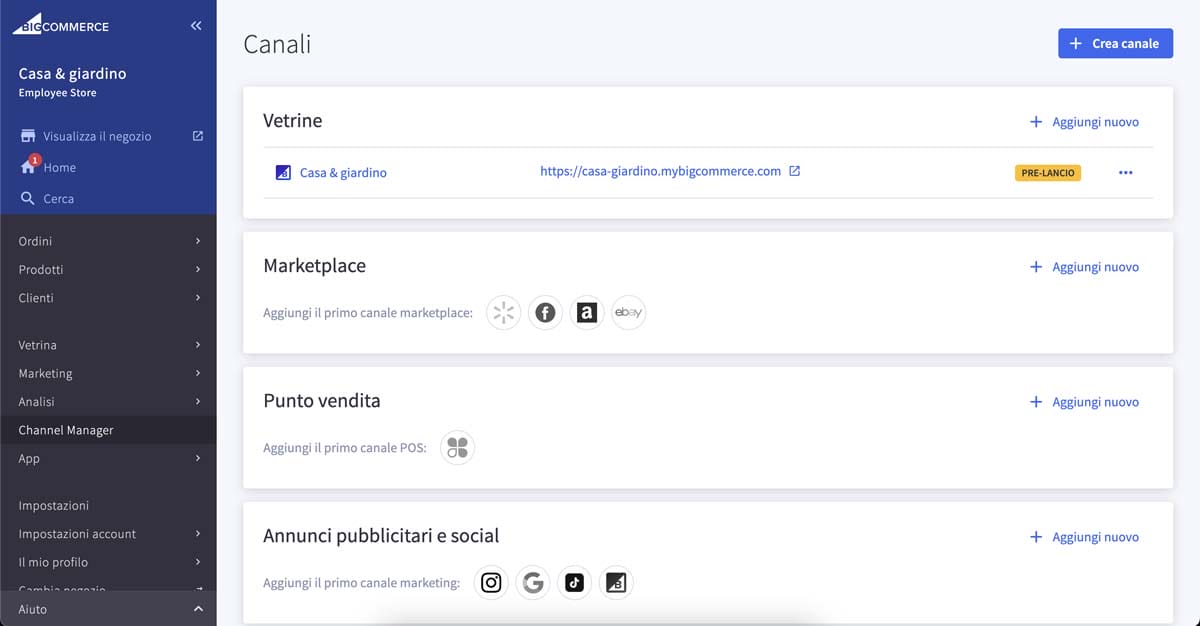Image resolution: width=1200 pixels, height=626 pixels.
Task: Click the external link icon next to the storefront URL
Action: [795, 170]
